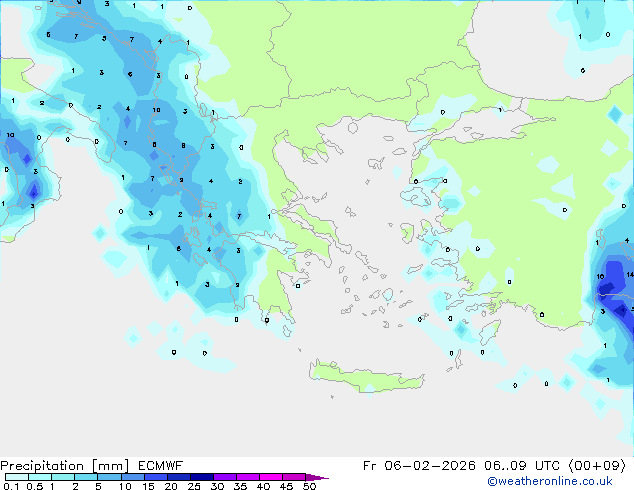
Task: Click the "Fr 06-02-2026" date text
Action: [419, 466]
